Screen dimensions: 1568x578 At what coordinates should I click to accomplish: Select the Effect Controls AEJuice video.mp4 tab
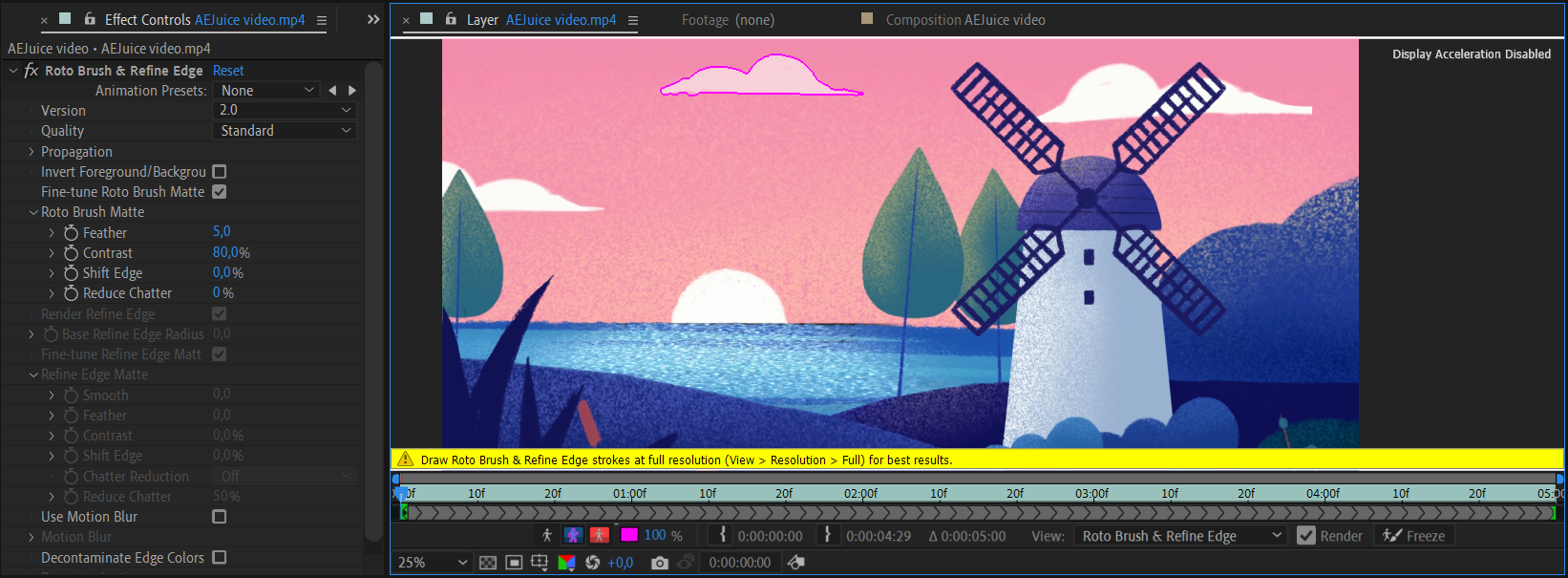(204, 20)
